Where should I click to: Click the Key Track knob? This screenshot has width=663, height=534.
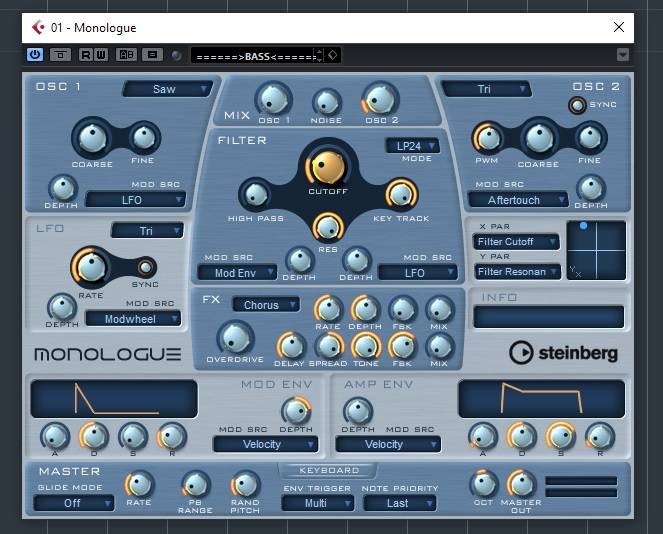pyautogui.click(x=401, y=194)
